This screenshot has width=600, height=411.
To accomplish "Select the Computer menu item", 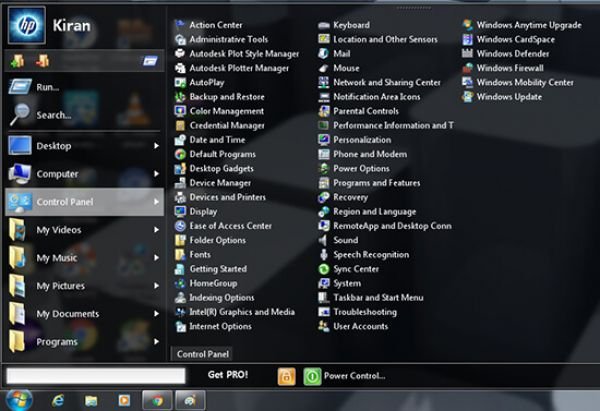I will tap(84, 174).
